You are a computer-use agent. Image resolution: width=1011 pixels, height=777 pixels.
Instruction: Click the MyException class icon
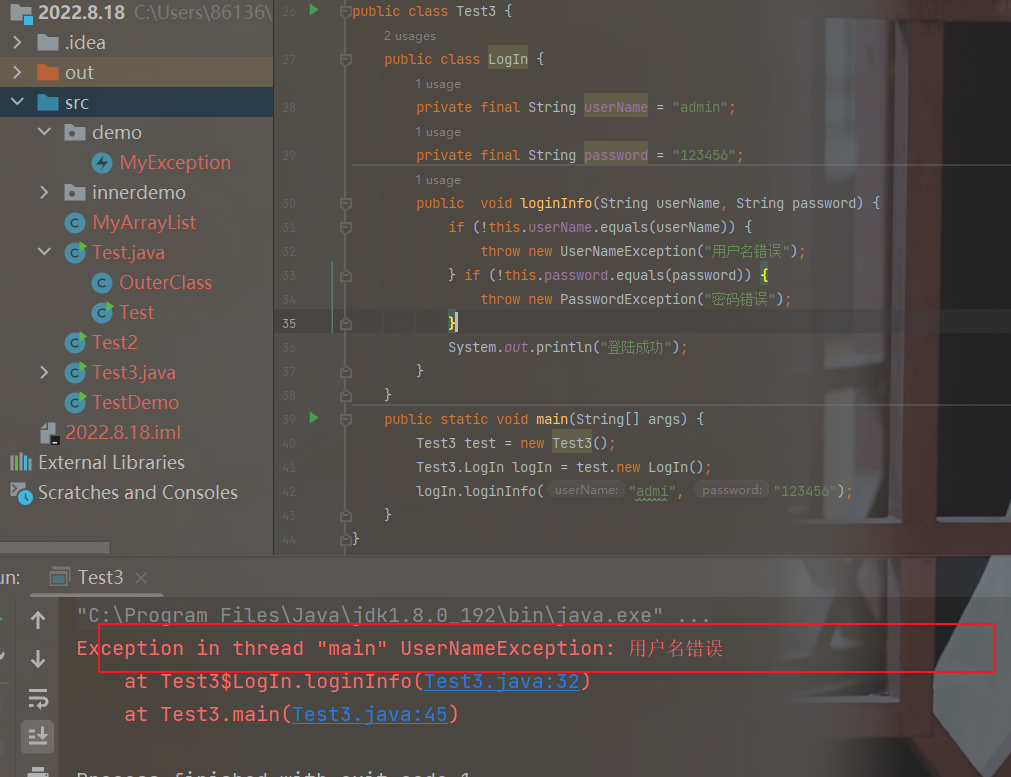pos(102,162)
